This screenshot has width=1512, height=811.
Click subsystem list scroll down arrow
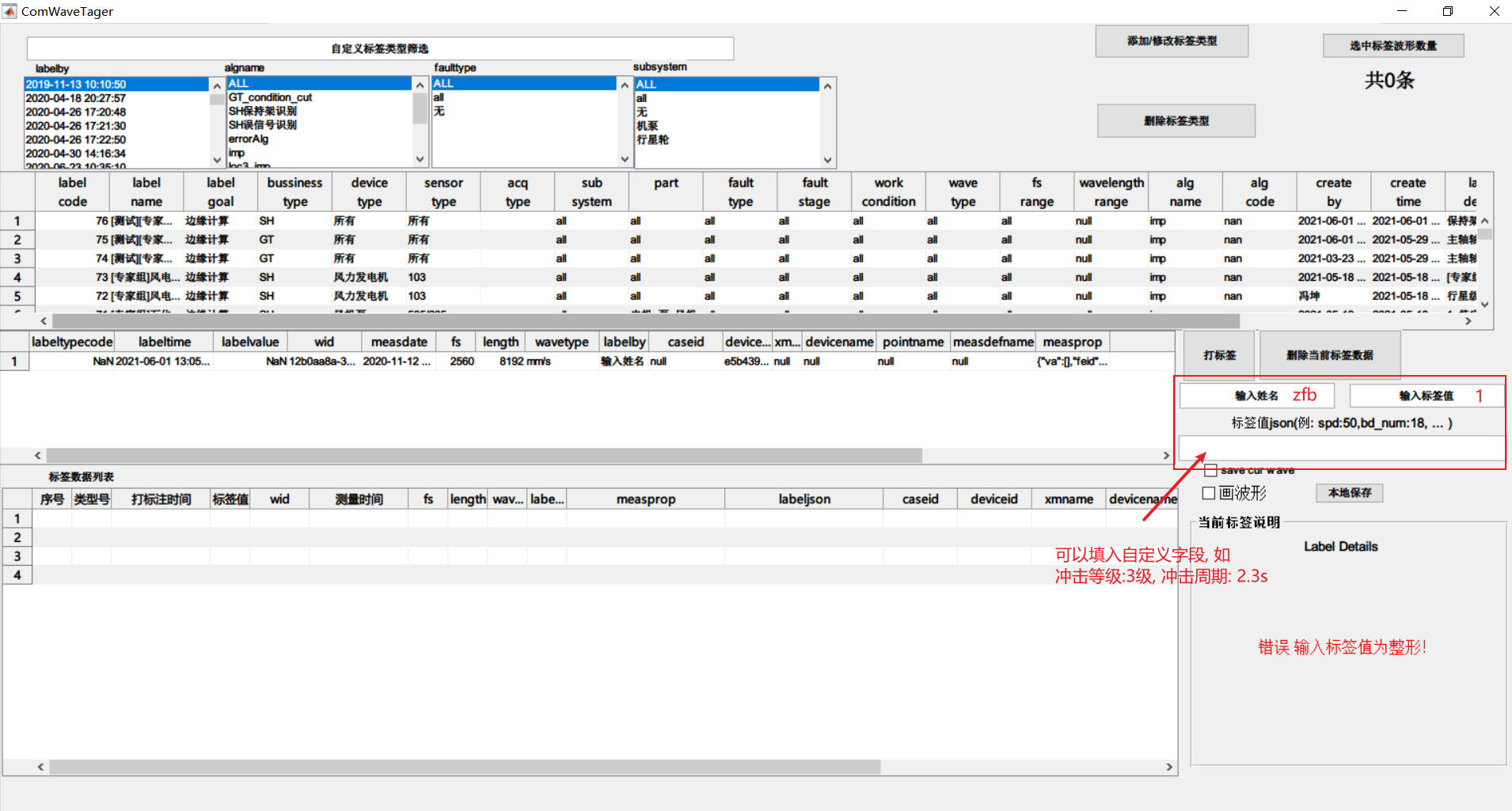click(828, 159)
